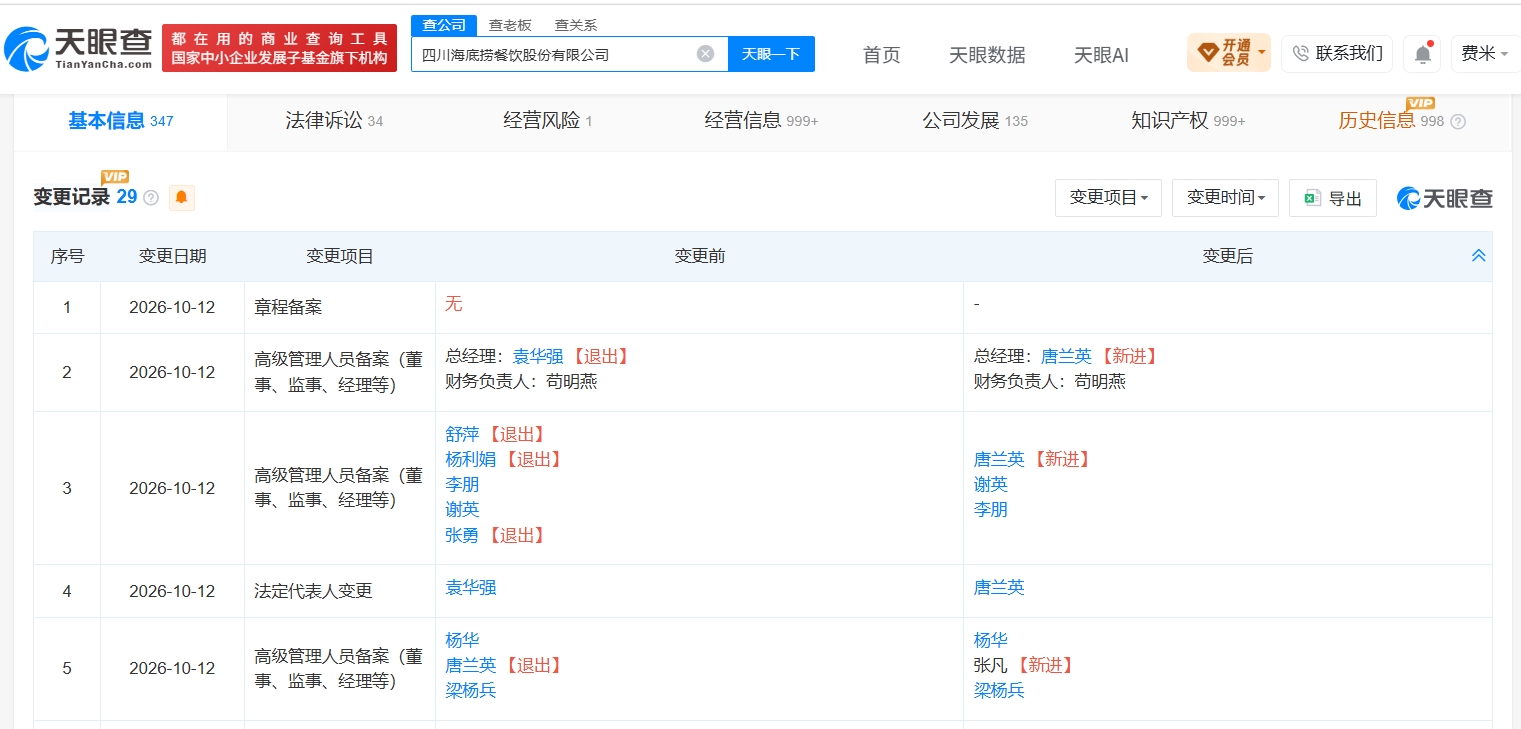Switch to the 历史信息 tab

[x=1401, y=121]
